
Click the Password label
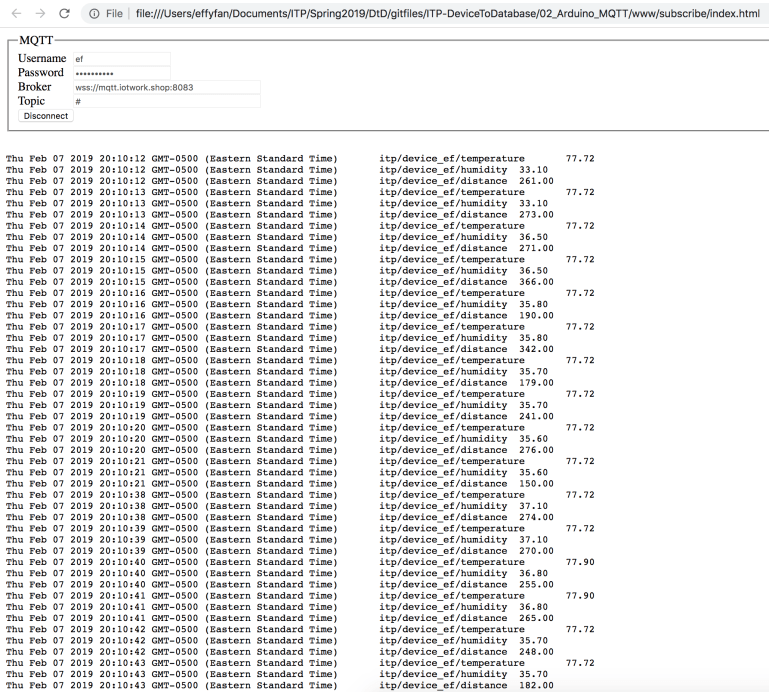coord(41,73)
